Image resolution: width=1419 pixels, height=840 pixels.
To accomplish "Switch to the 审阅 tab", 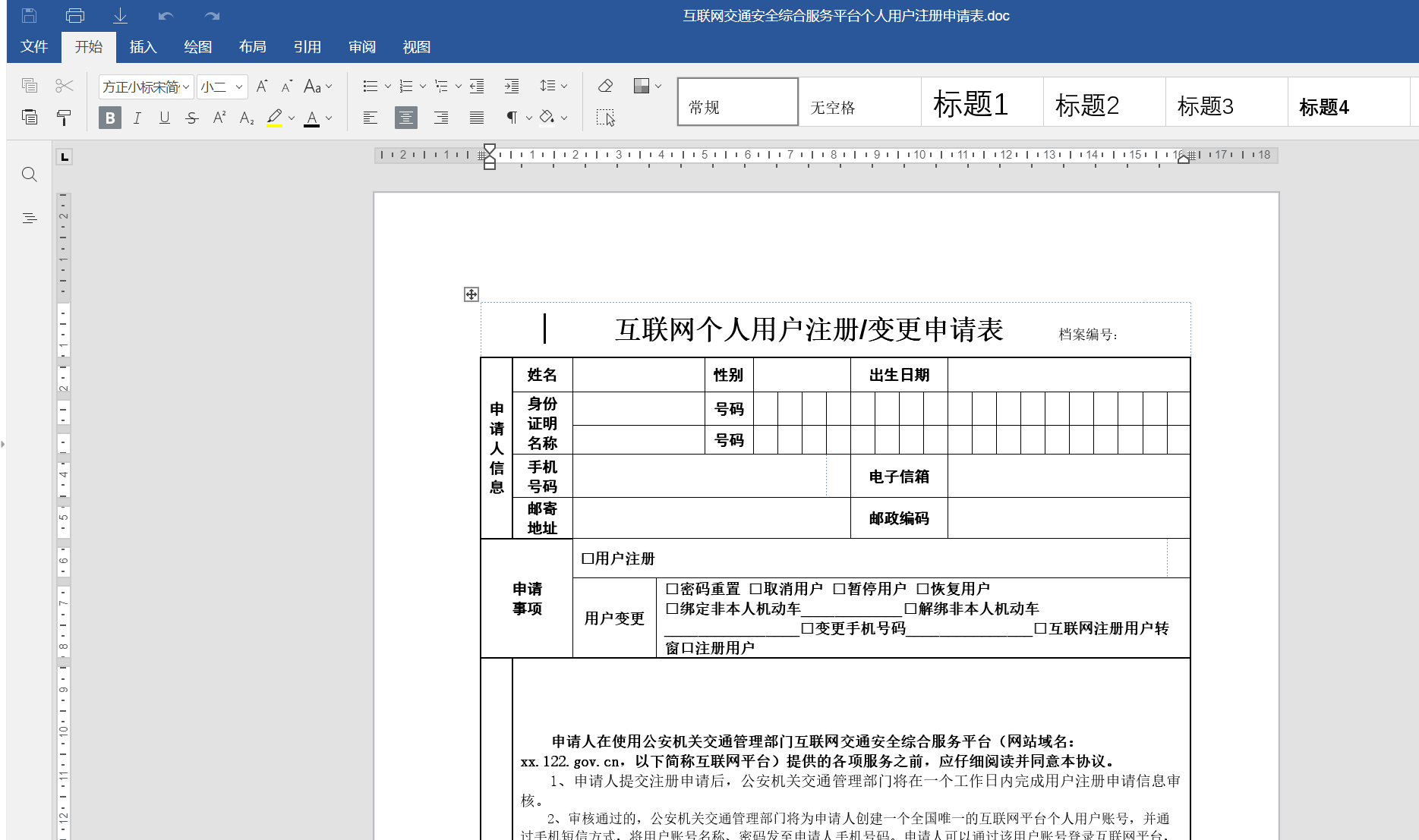I will [361, 47].
